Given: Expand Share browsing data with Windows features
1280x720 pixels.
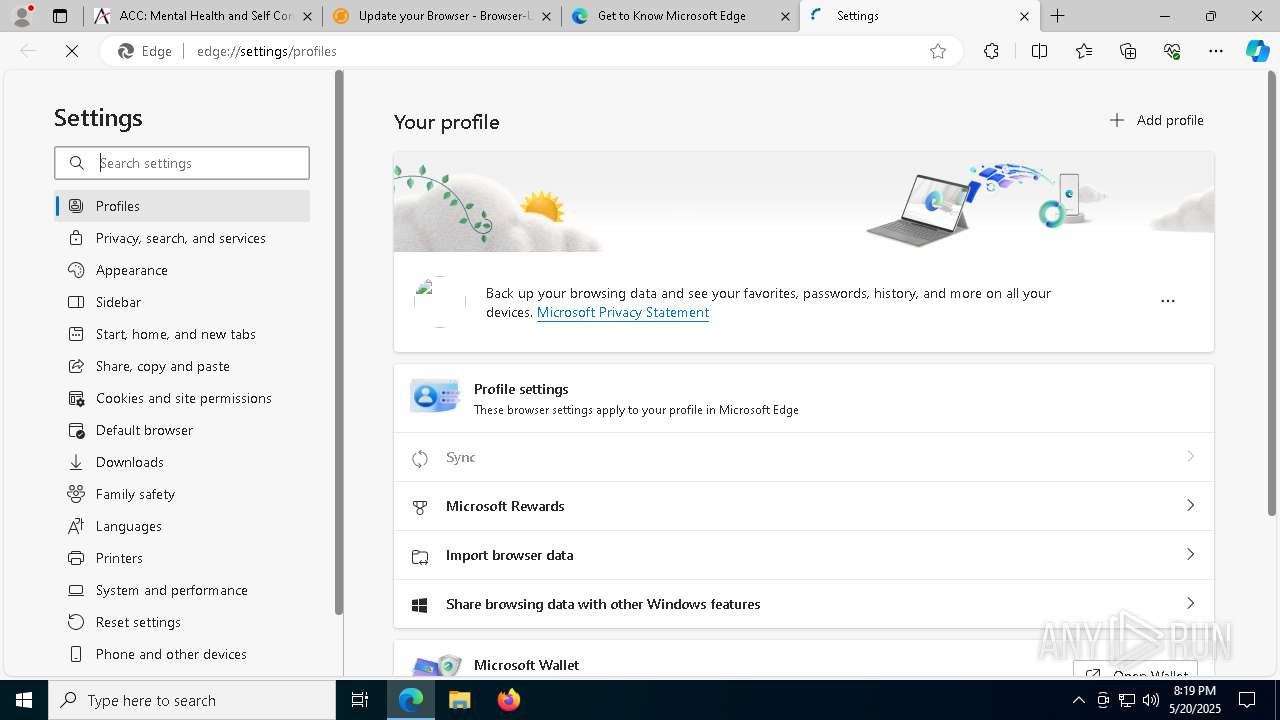Looking at the screenshot, I should [804, 604].
